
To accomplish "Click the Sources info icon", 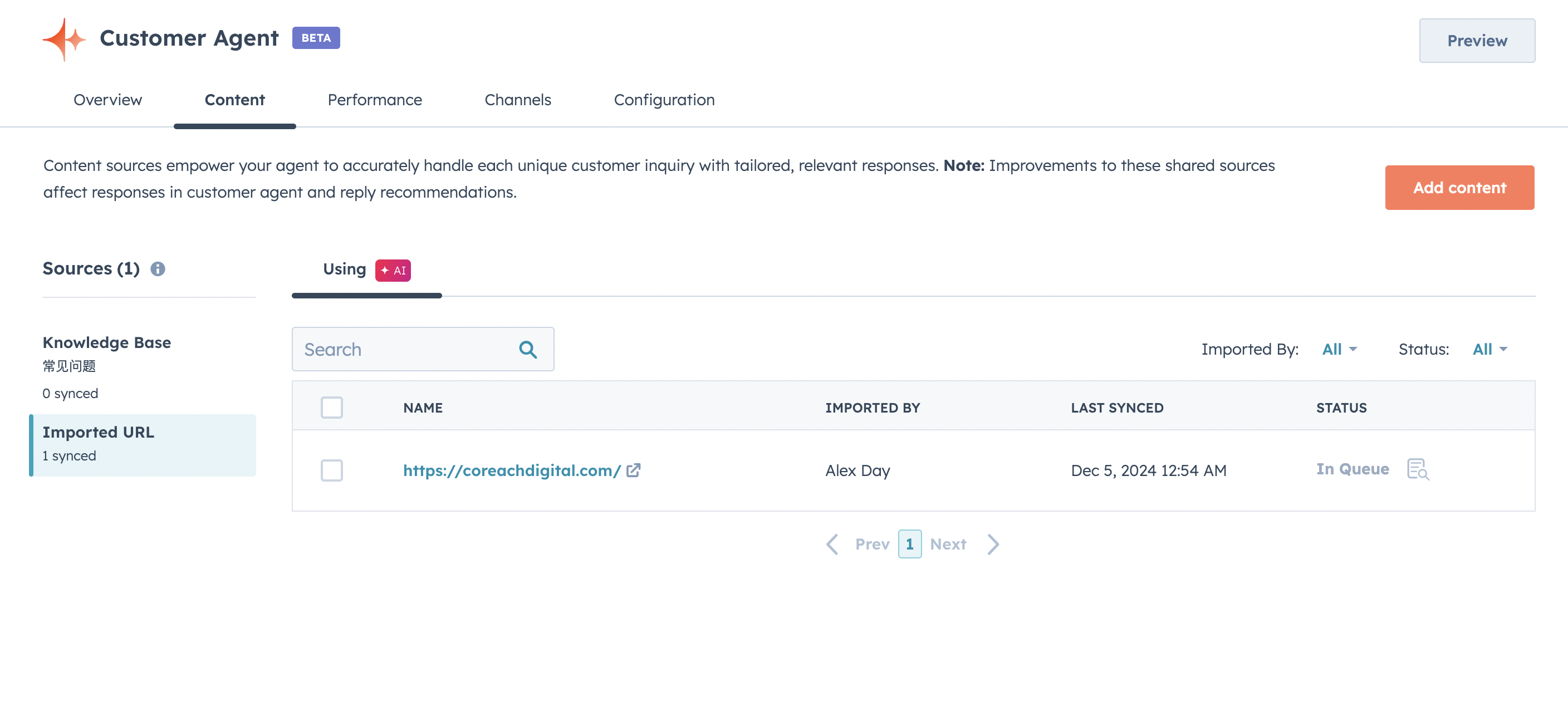I will point(158,268).
